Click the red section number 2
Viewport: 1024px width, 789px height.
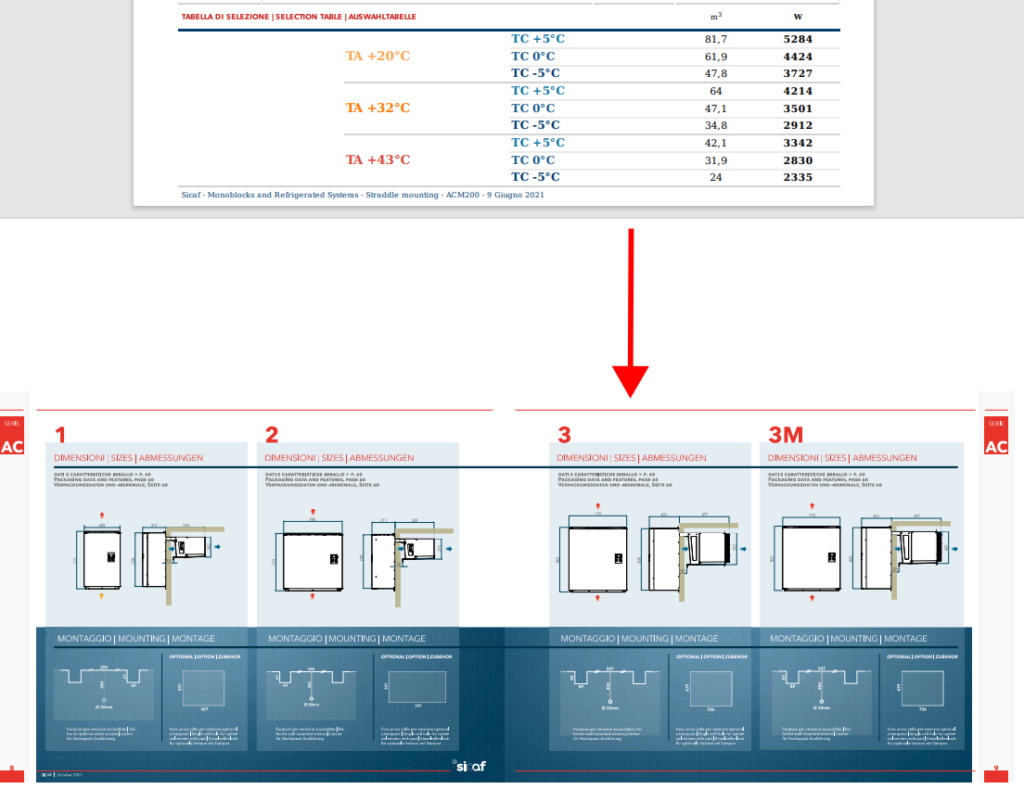pyautogui.click(x=272, y=435)
